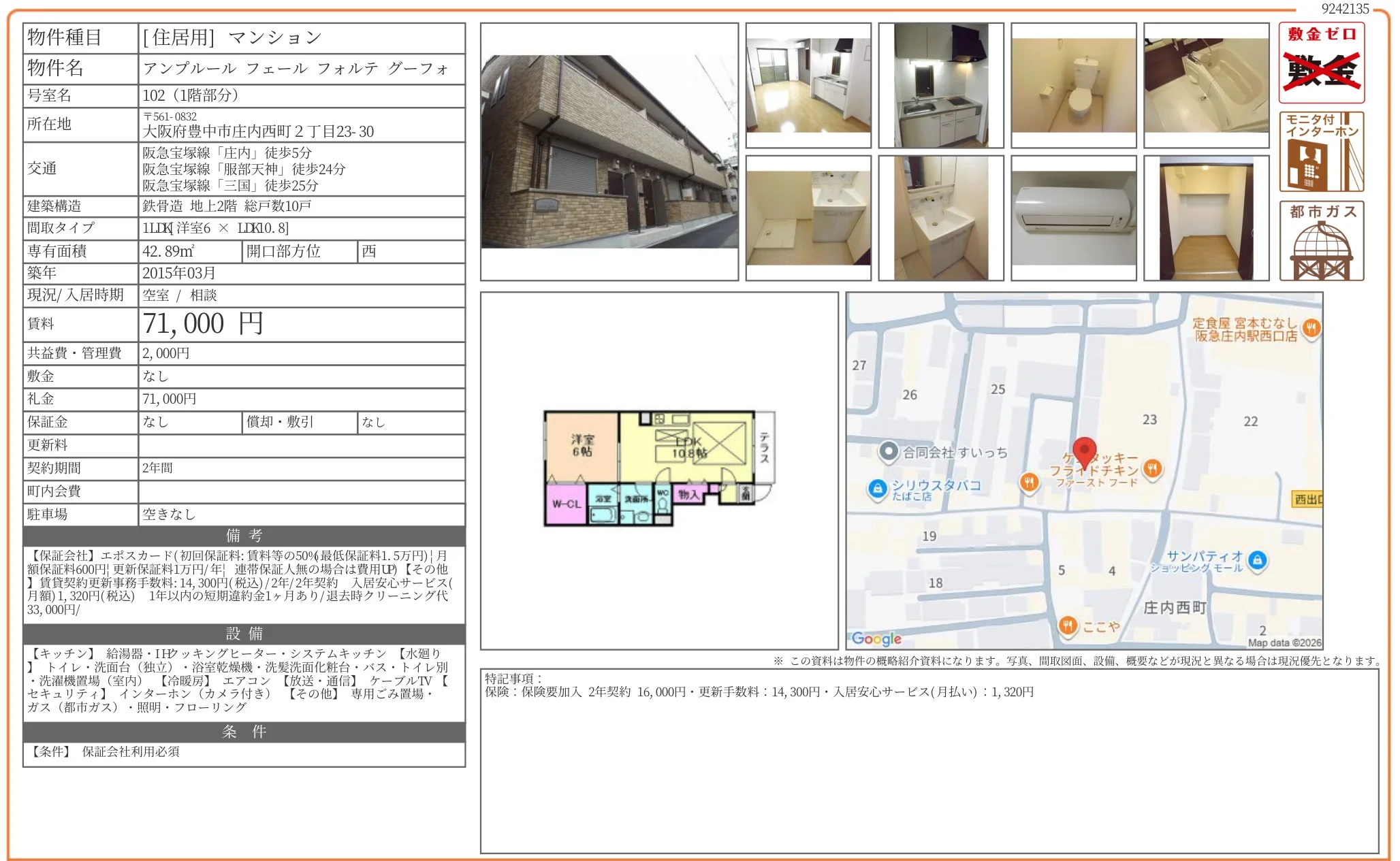Open the toilet room photo thumbnail
Screen dimensions: 1400x861
[x=1073, y=85]
